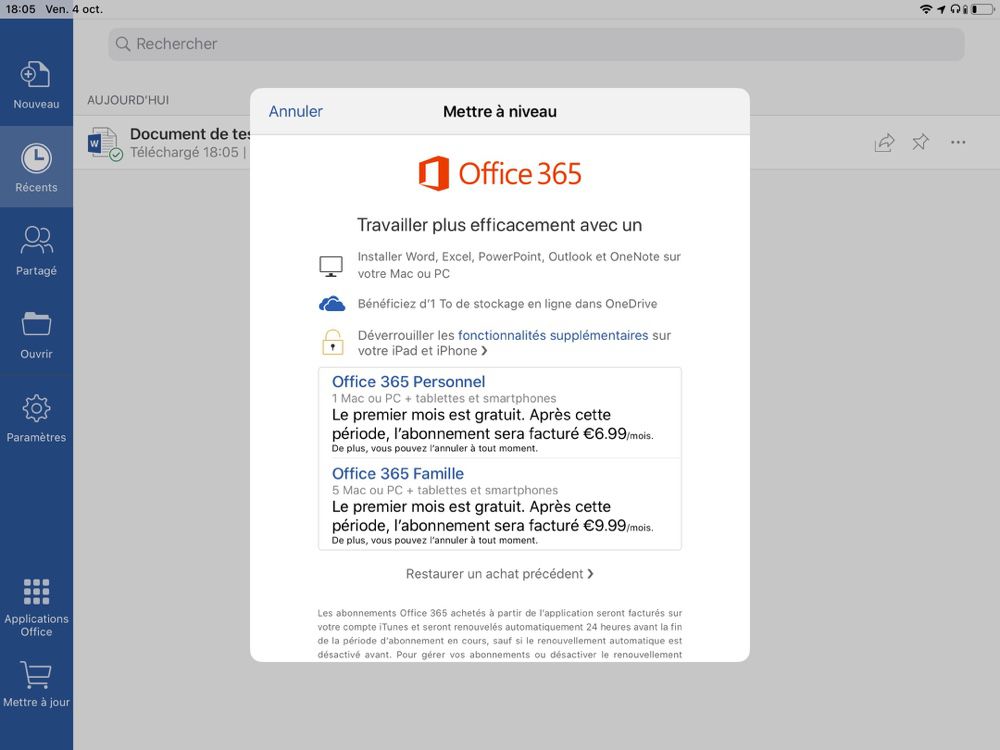Viewport: 1000px width, 750px height.
Task: Tap the battery status icon
Action: pyautogui.click(x=982, y=9)
